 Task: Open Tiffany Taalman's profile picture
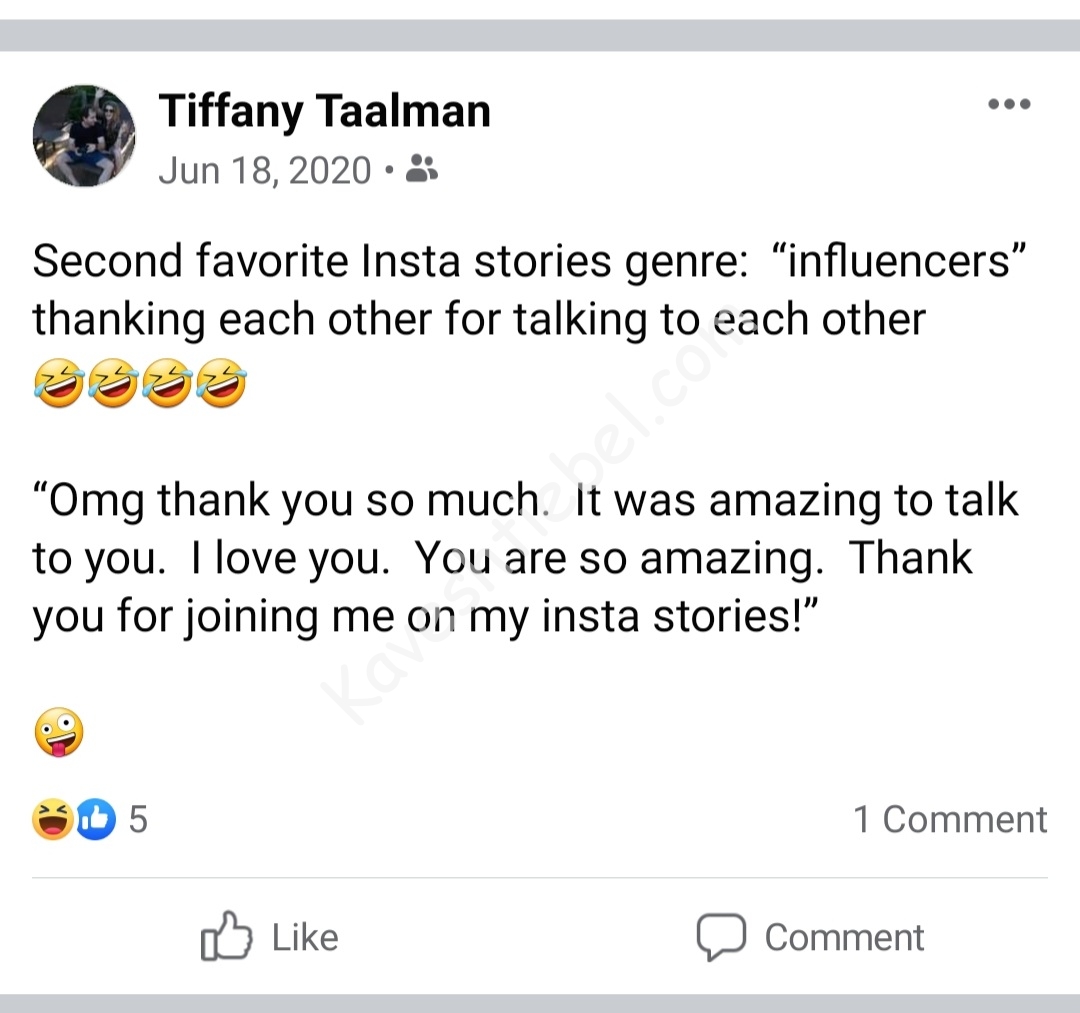click(x=84, y=136)
